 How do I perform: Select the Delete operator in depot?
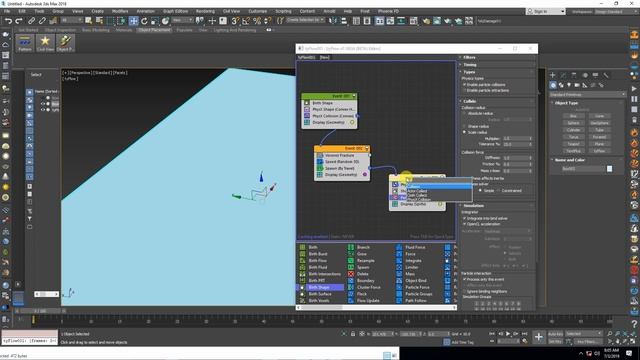[x=362, y=274]
